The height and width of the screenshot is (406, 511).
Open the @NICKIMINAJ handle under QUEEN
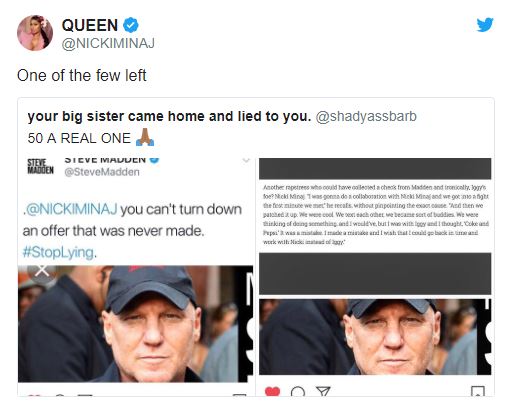tap(108, 43)
